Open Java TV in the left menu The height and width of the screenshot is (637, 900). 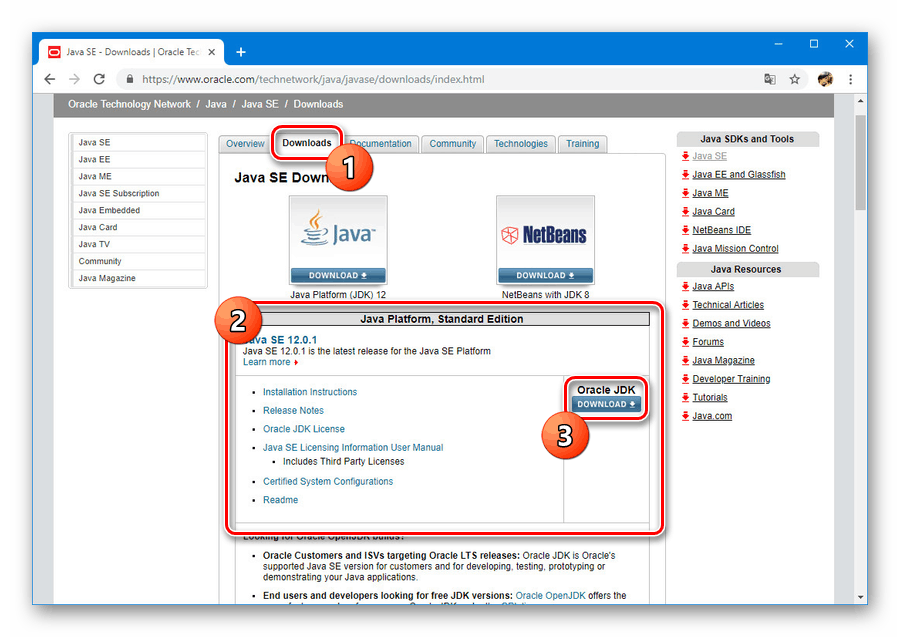click(x=138, y=244)
